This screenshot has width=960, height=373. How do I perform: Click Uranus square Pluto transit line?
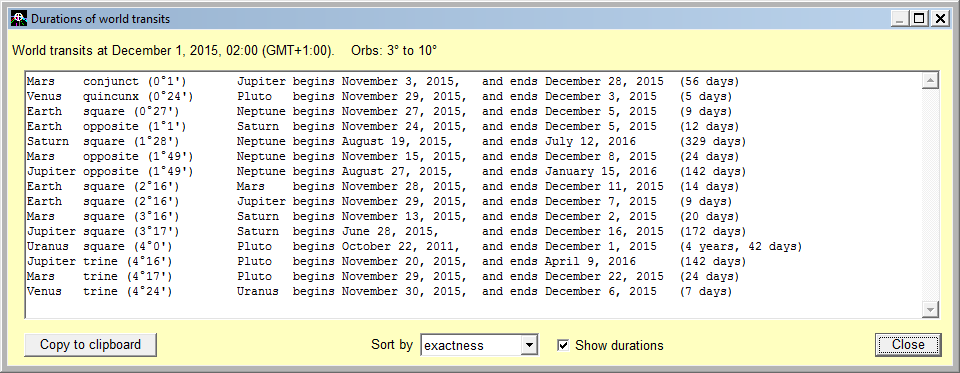(x=414, y=246)
